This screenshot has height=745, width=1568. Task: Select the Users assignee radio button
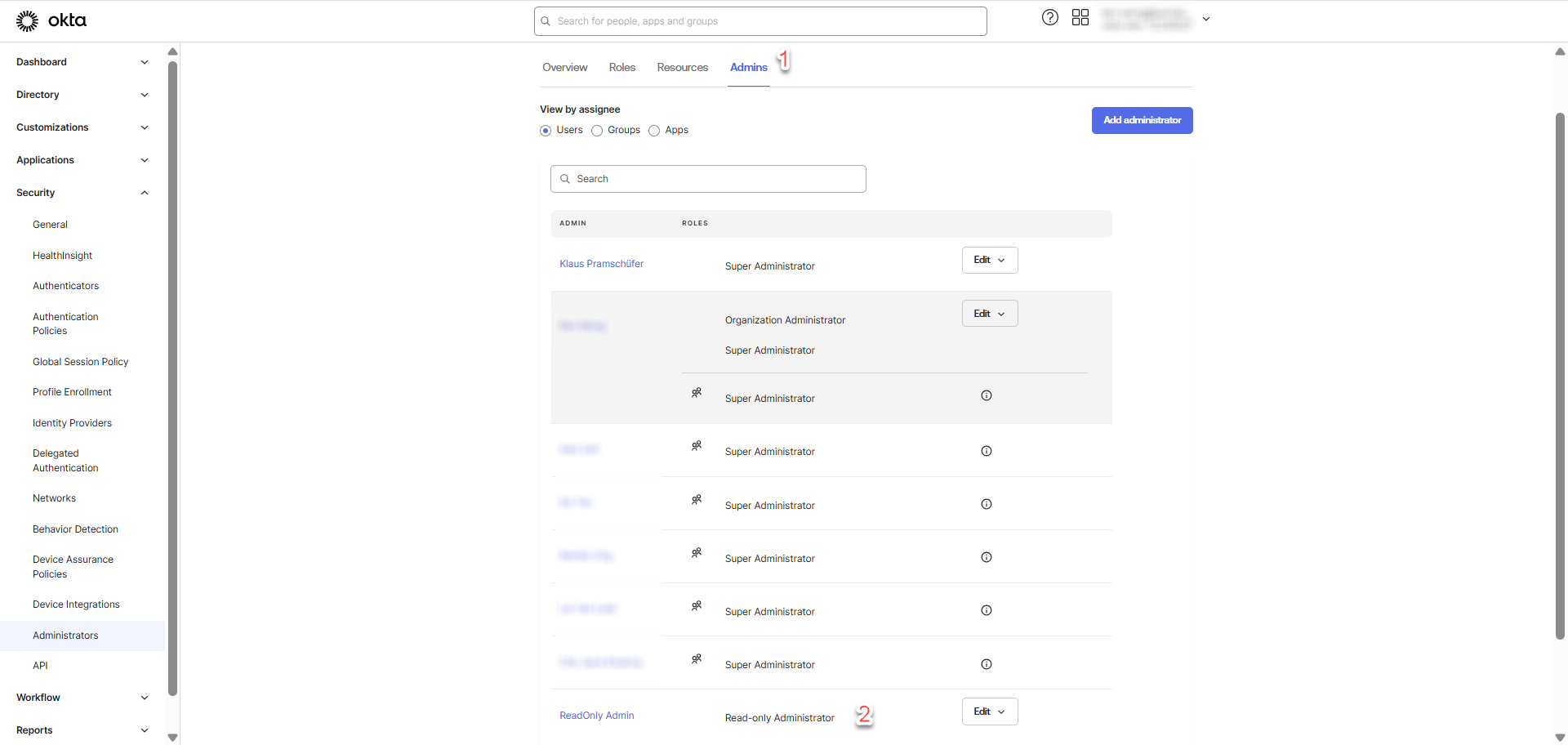[546, 131]
